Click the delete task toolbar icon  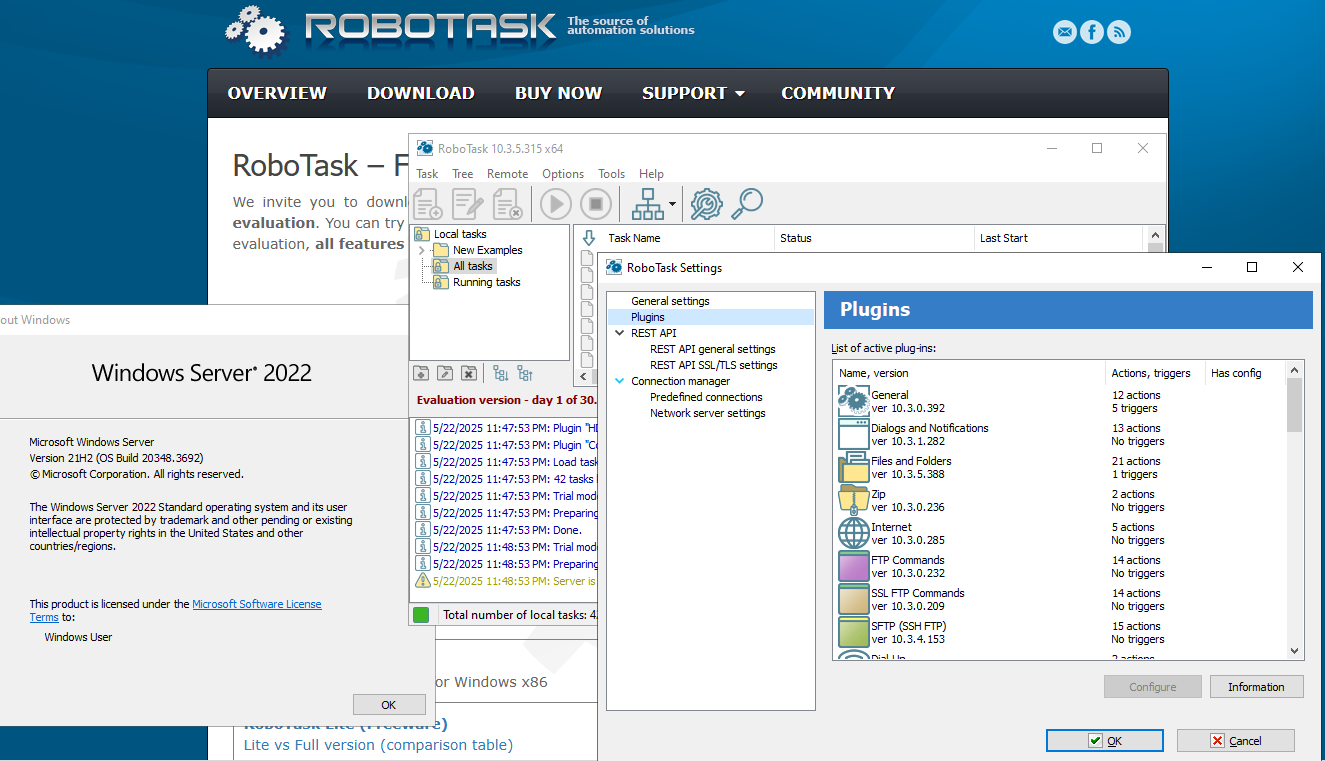click(508, 203)
